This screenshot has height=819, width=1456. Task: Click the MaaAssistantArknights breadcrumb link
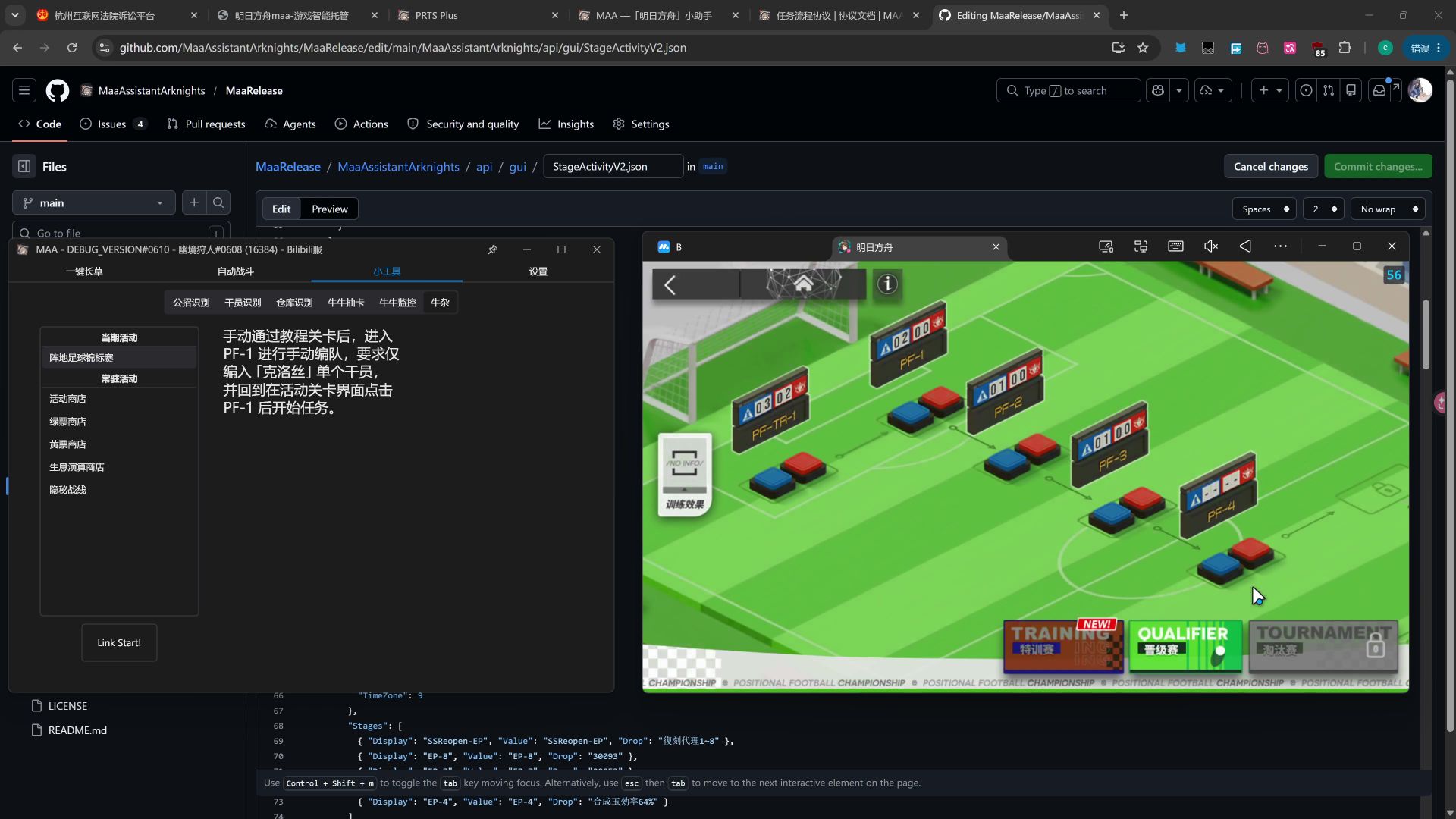(398, 166)
